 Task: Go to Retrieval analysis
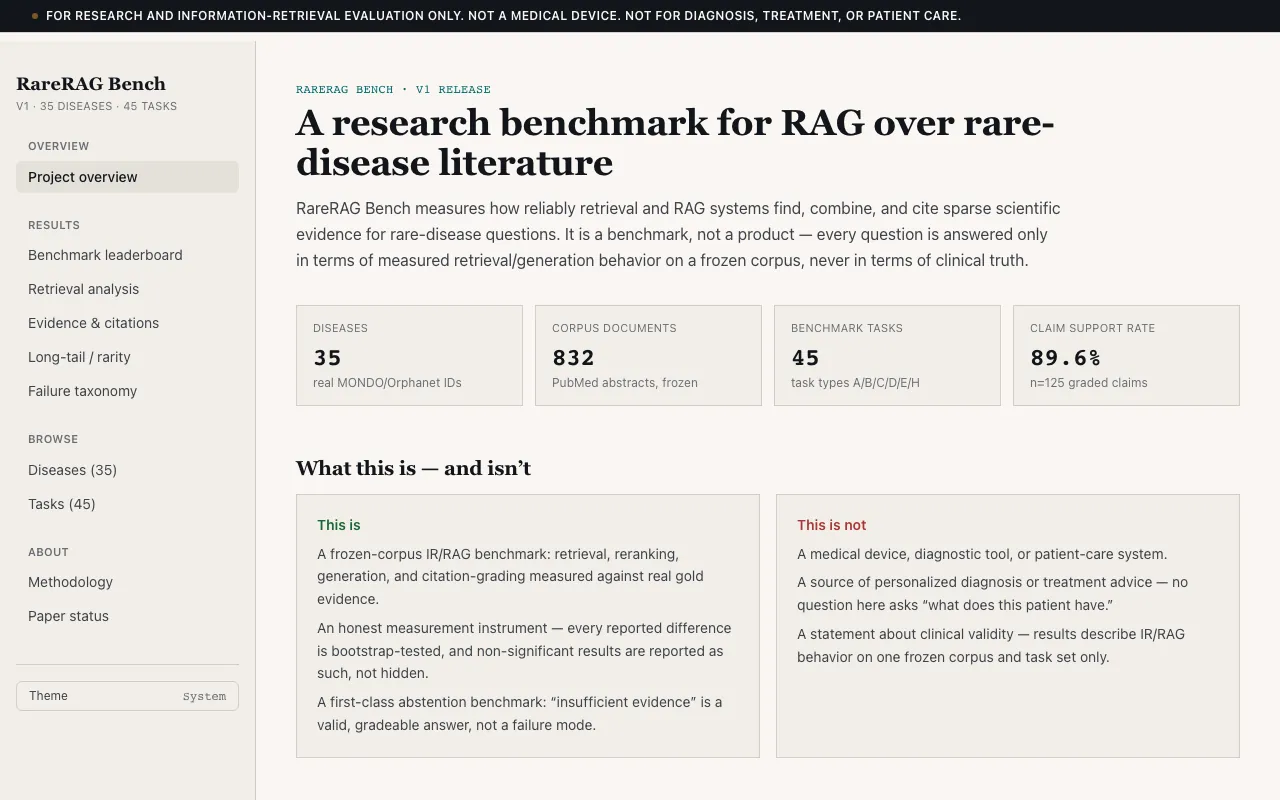pyautogui.click(x=127, y=289)
